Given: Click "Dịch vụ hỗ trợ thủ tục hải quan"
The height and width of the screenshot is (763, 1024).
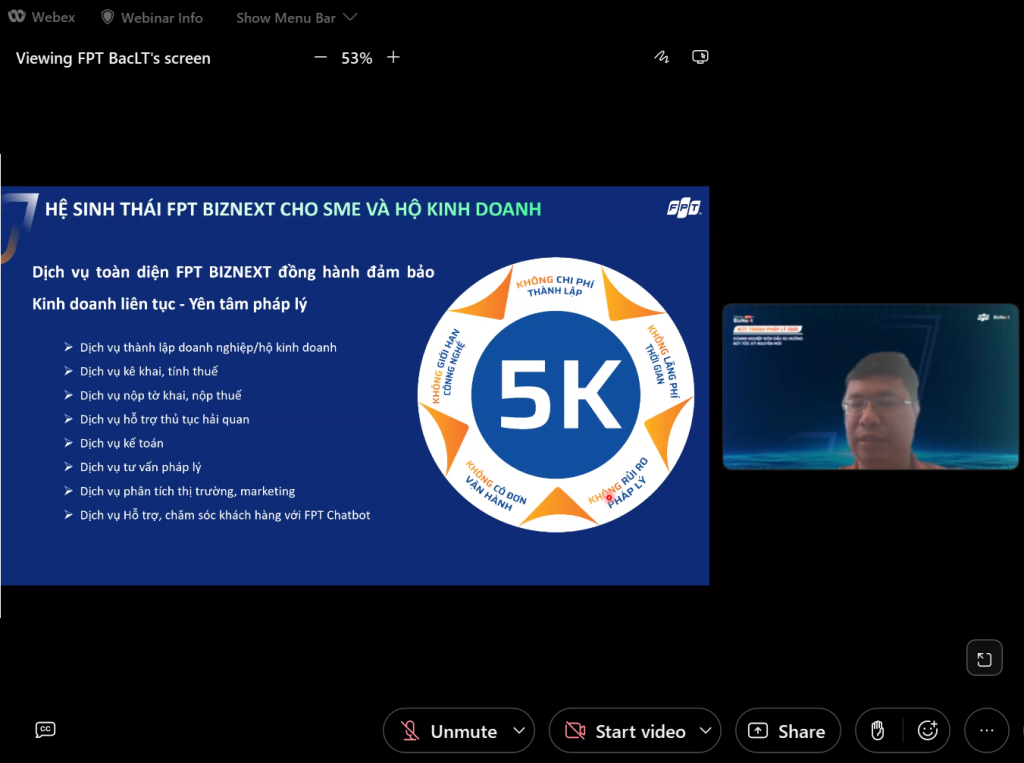Looking at the screenshot, I should click(165, 419).
